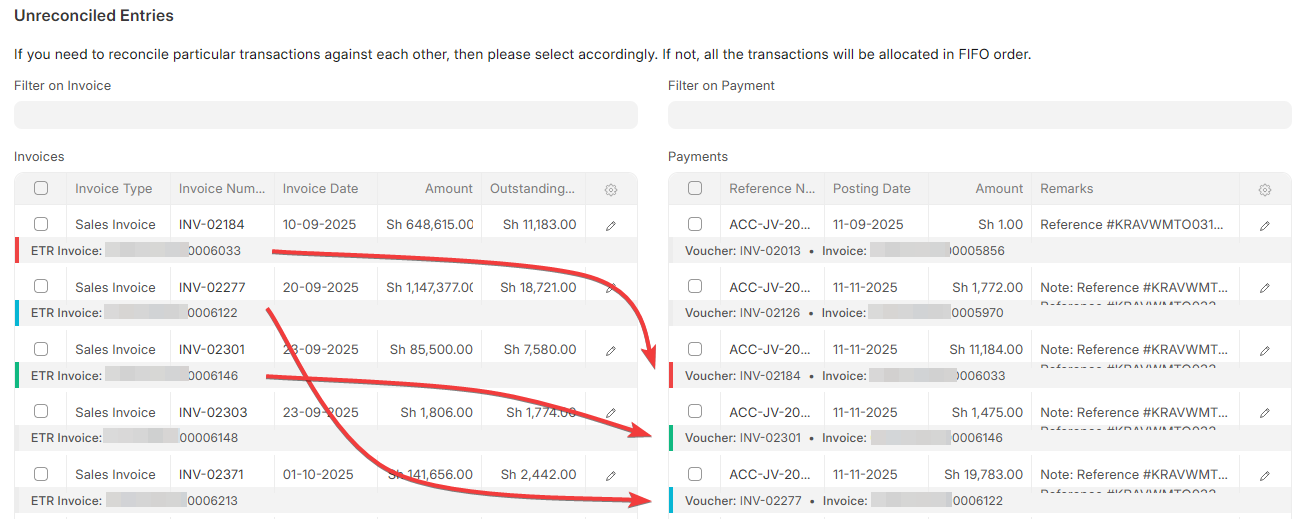1304x519 pixels.
Task: Select all invoices with header checkbox
Action: point(41,188)
